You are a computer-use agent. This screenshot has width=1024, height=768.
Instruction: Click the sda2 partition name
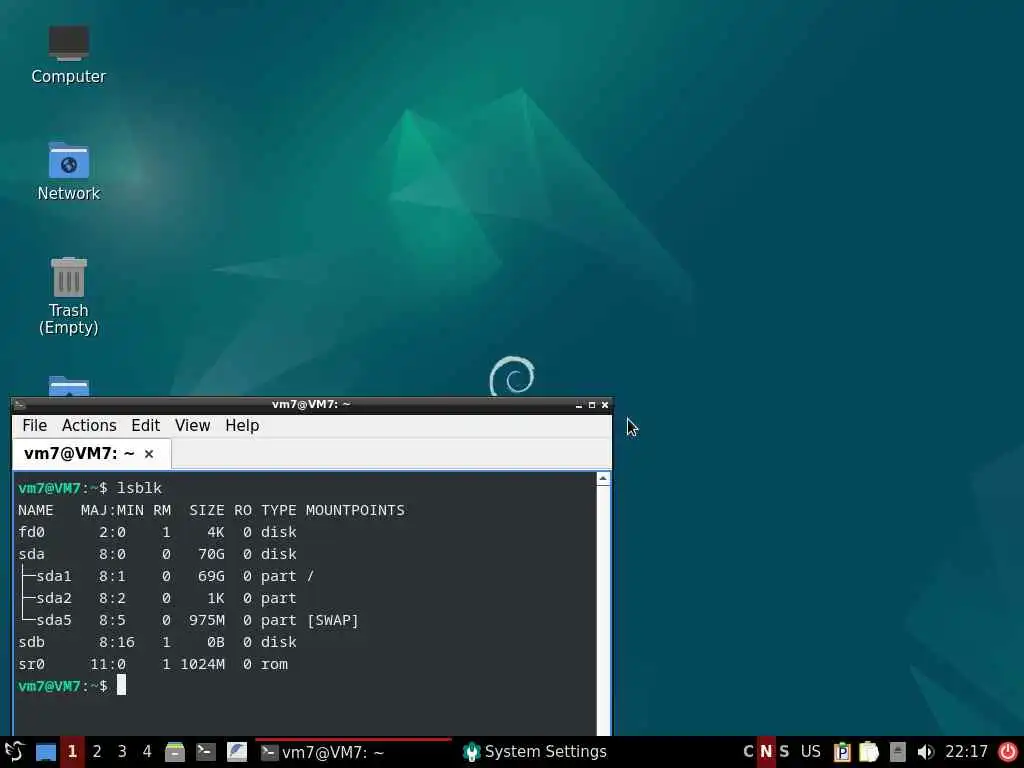point(54,598)
